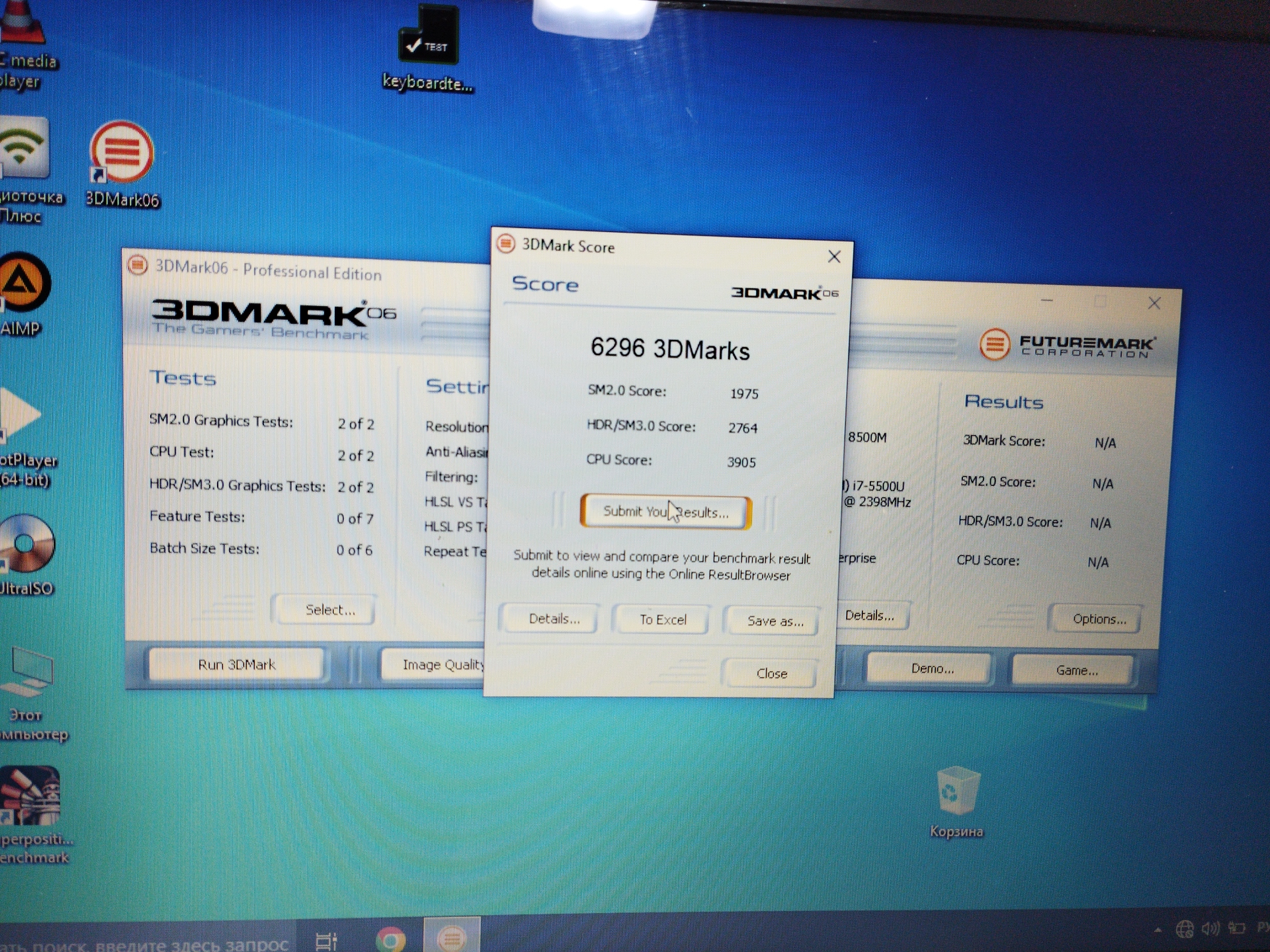
Task: Minimize the 3DMark06 main window
Action: [1046, 300]
